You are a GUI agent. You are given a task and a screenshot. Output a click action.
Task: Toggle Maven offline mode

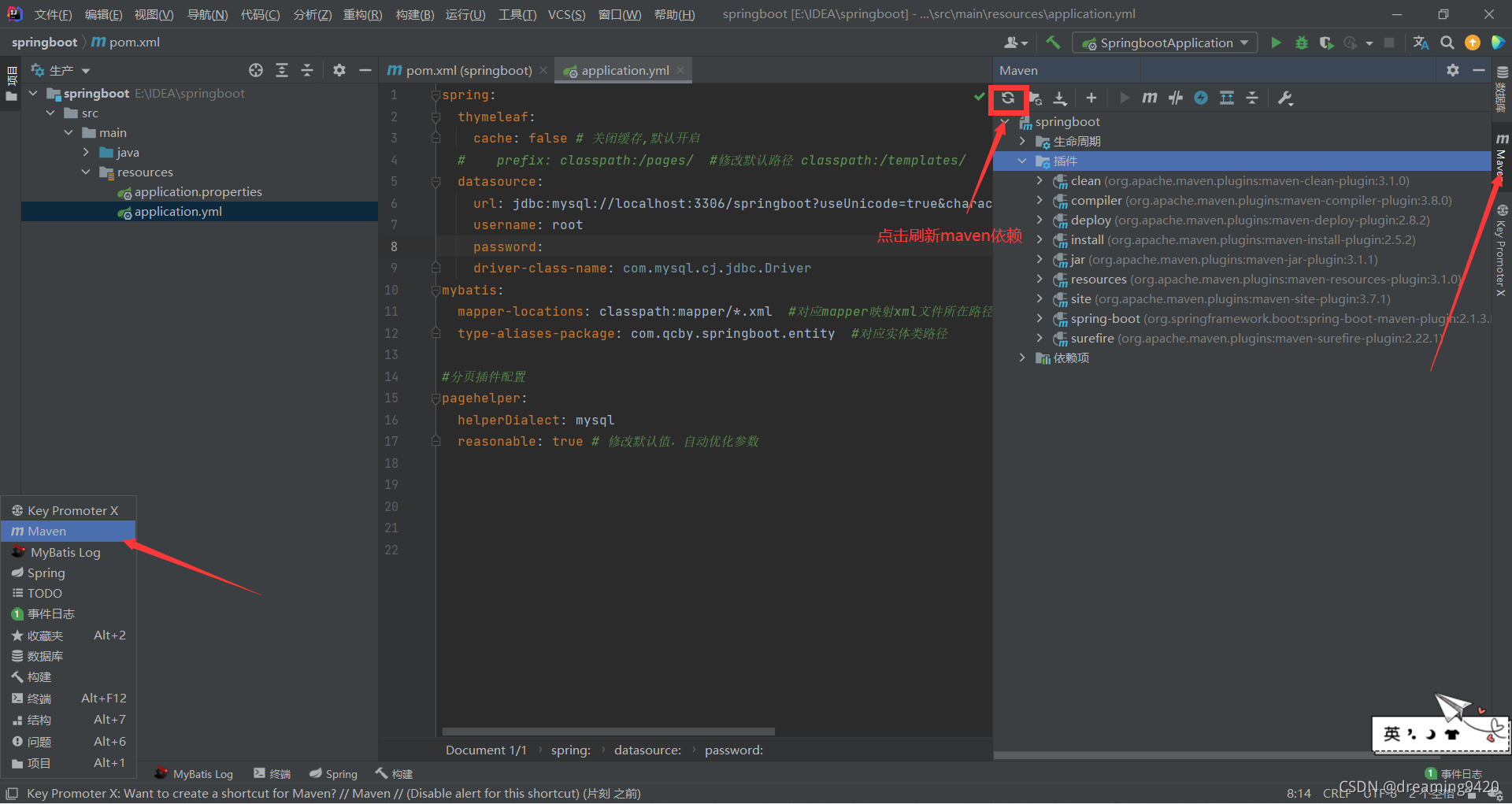(1176, 98)
